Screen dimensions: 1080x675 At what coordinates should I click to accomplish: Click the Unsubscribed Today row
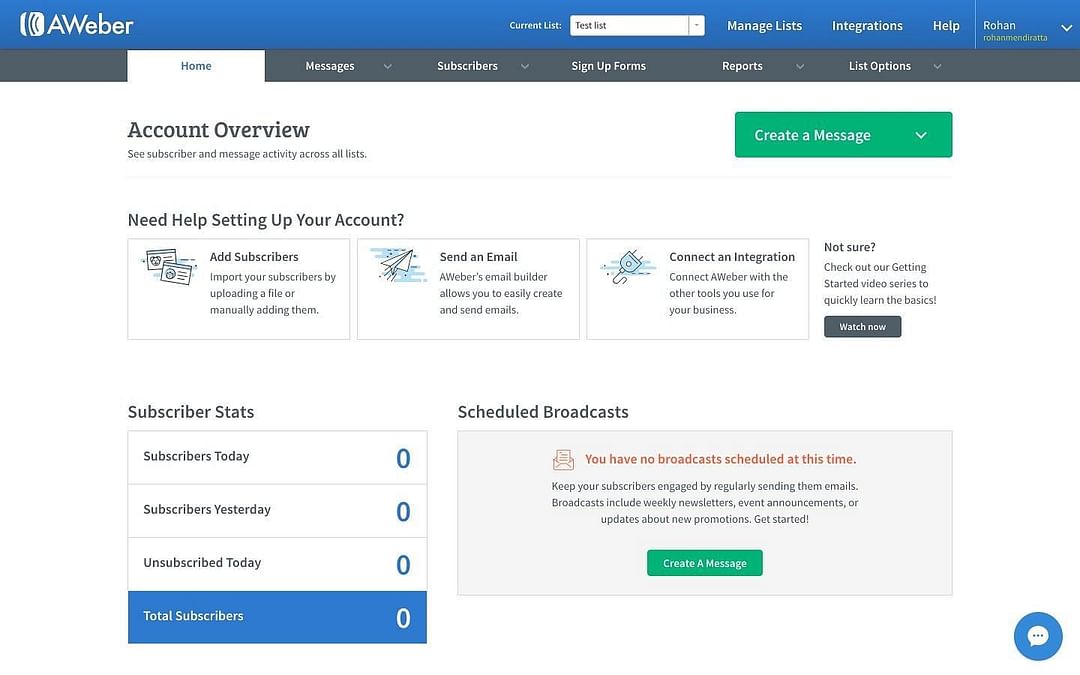pyautogui.click(x=277, y=564)
